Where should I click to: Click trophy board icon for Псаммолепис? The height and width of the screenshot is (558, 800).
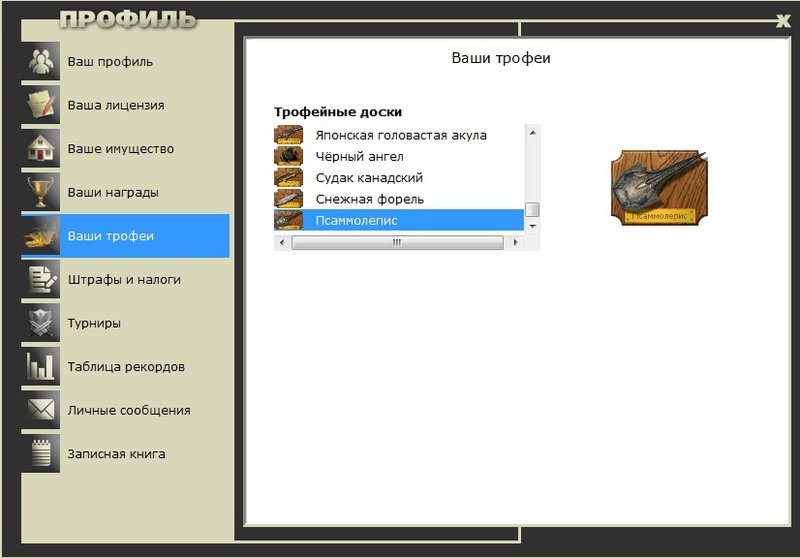[289, 220]
